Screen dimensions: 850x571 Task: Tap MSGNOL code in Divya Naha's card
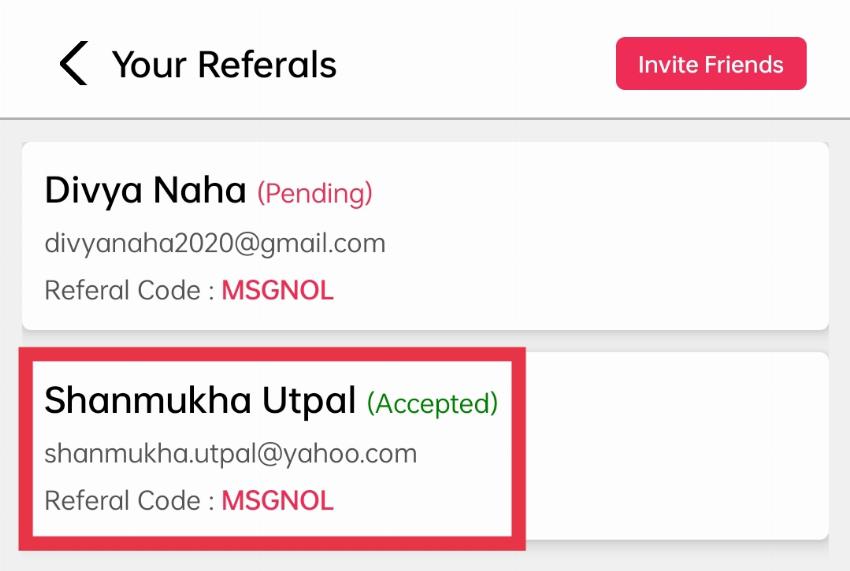point(277,291)
